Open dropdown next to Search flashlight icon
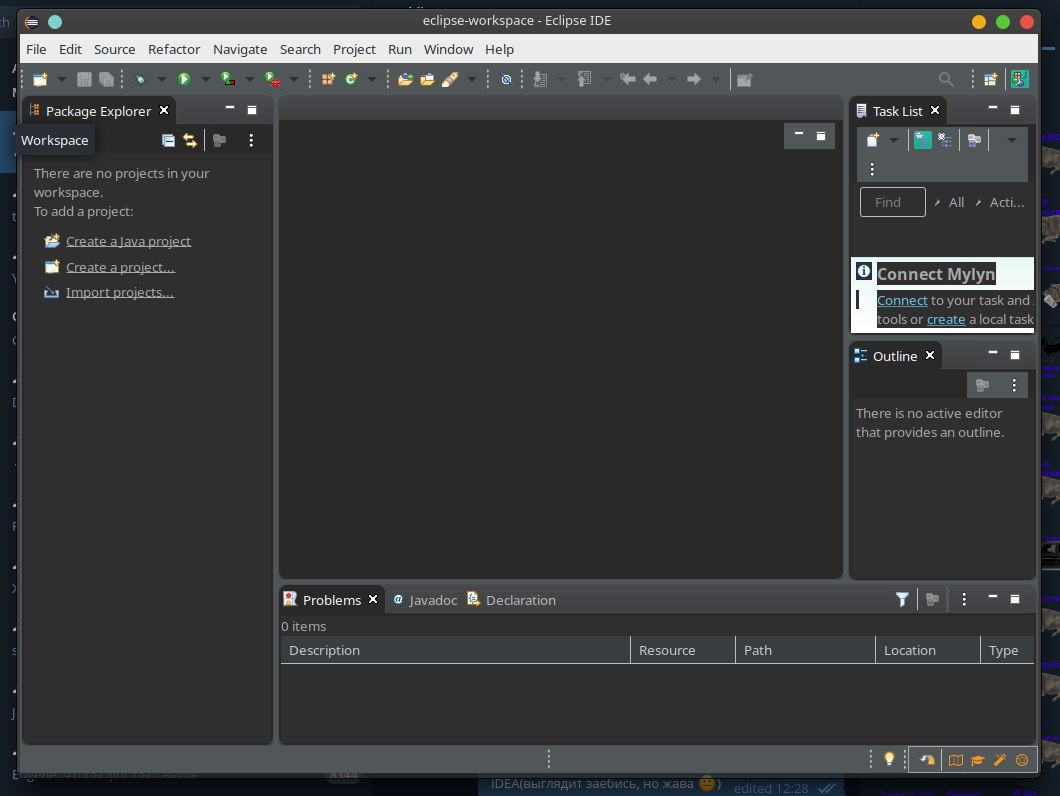This screenshot has width=1060, height=796. [472, 79]
